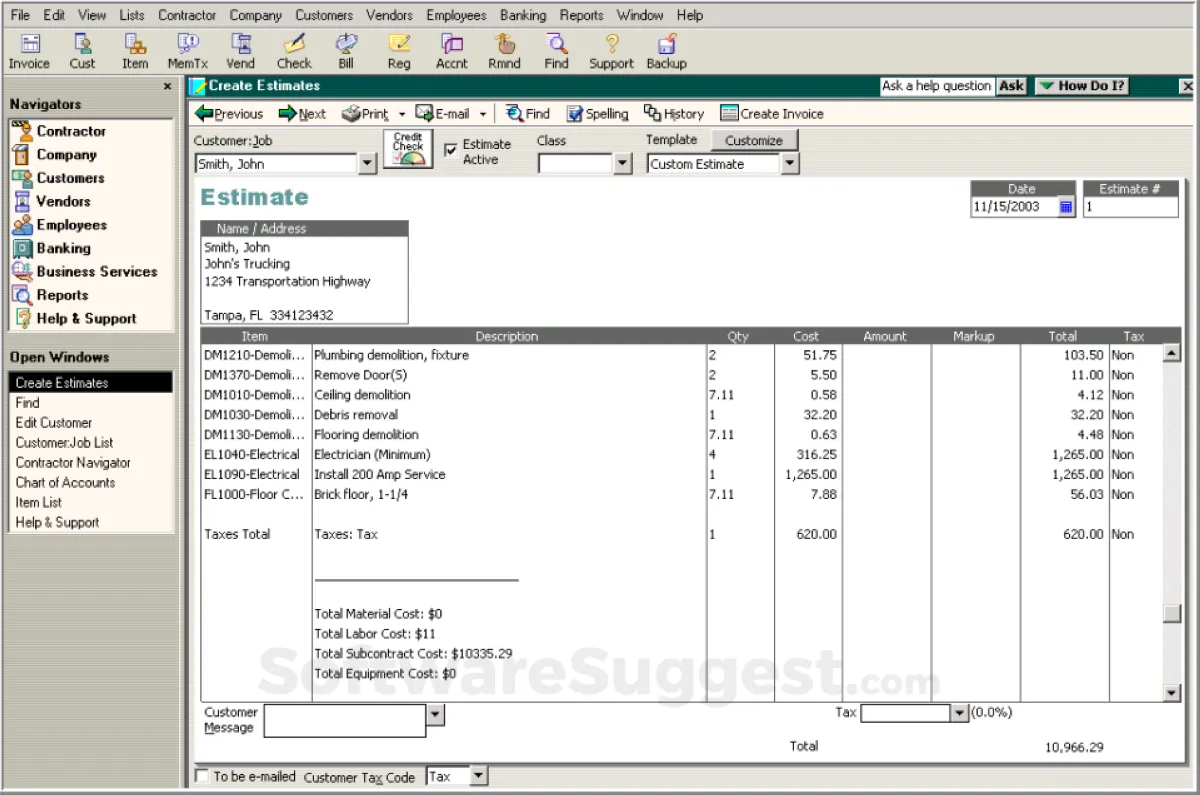The image size is (1200, 795).
Task: Click the Rmnd reminders icon
Action: (x=504, y=51)
